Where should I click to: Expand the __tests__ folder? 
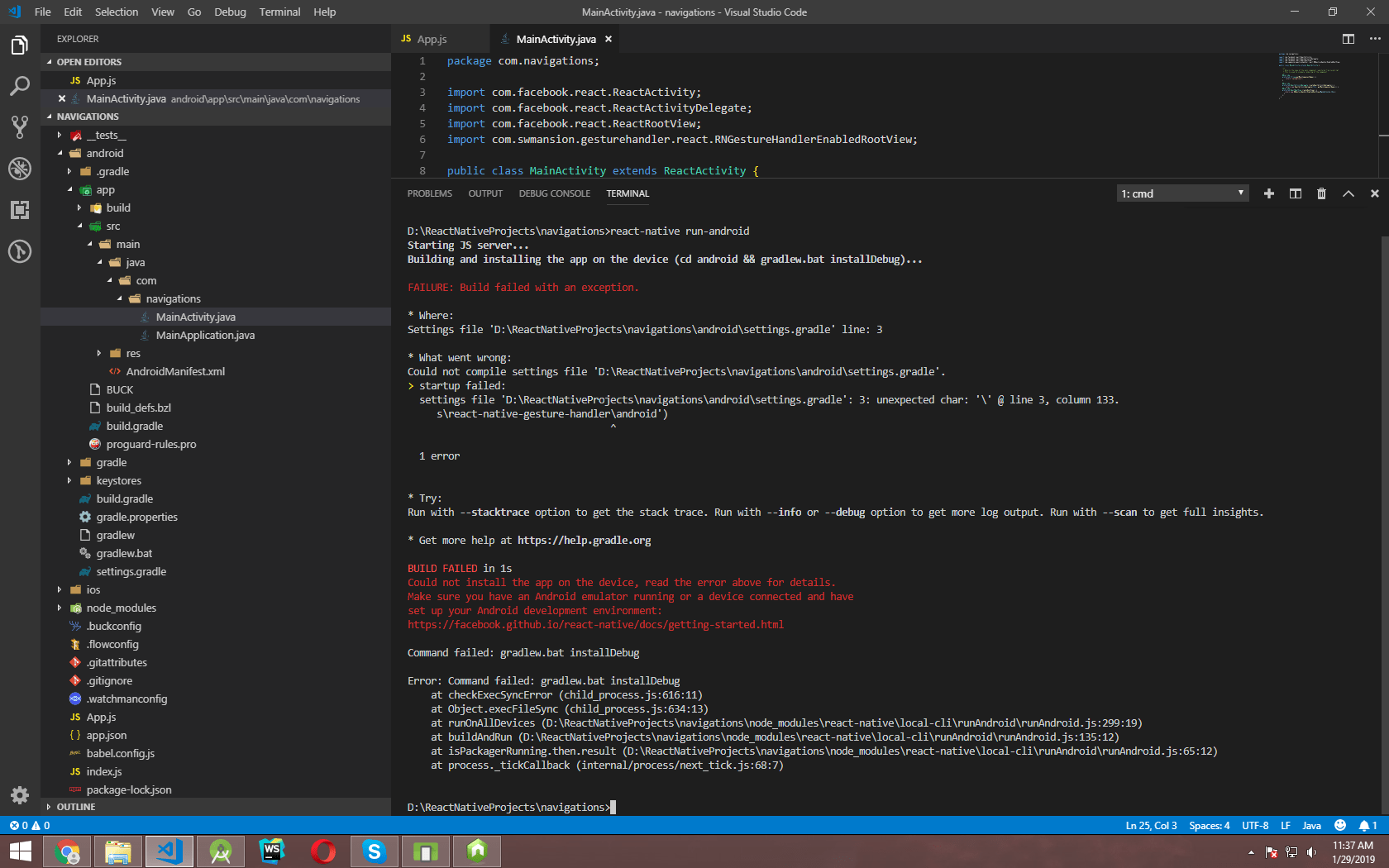[60, 135]
